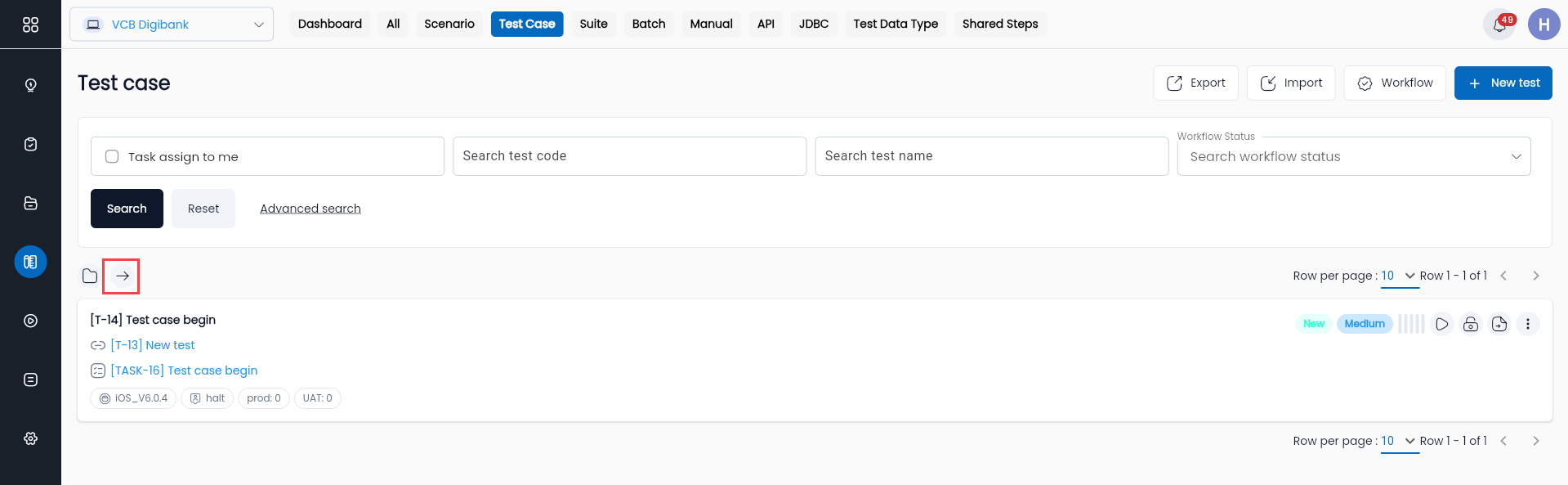Open the grid apps icon top-left
Viewport: 1568px width, 485px height.
tap(30, 25)
